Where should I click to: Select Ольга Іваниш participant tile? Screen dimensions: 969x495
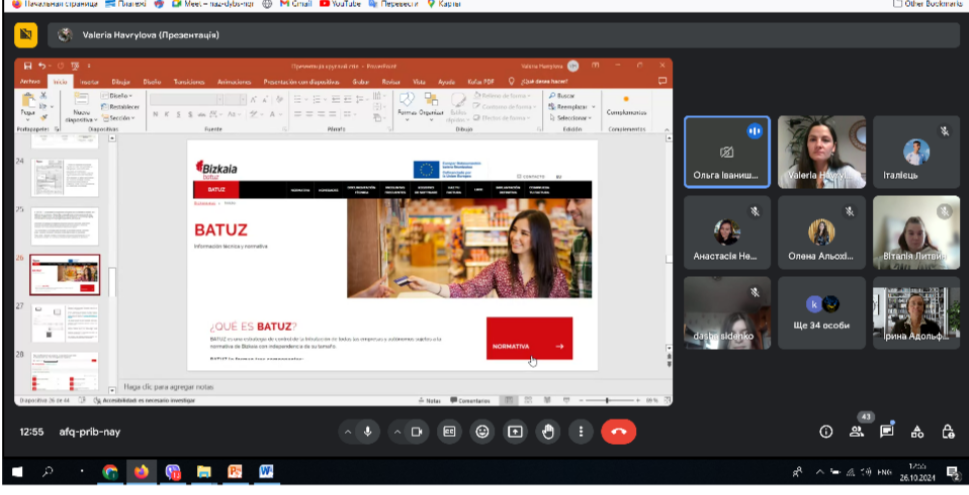[727, 152]
